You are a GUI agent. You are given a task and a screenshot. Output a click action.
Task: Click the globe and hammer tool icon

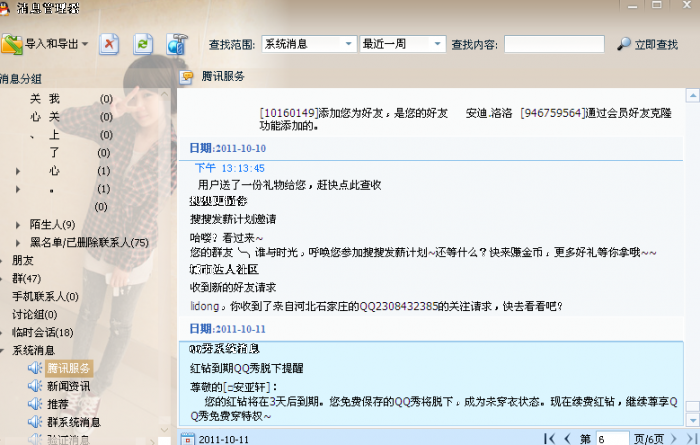click(177, 44)
